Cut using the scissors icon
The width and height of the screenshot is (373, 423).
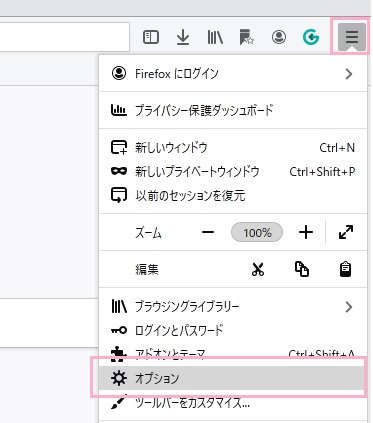point(258,269)
